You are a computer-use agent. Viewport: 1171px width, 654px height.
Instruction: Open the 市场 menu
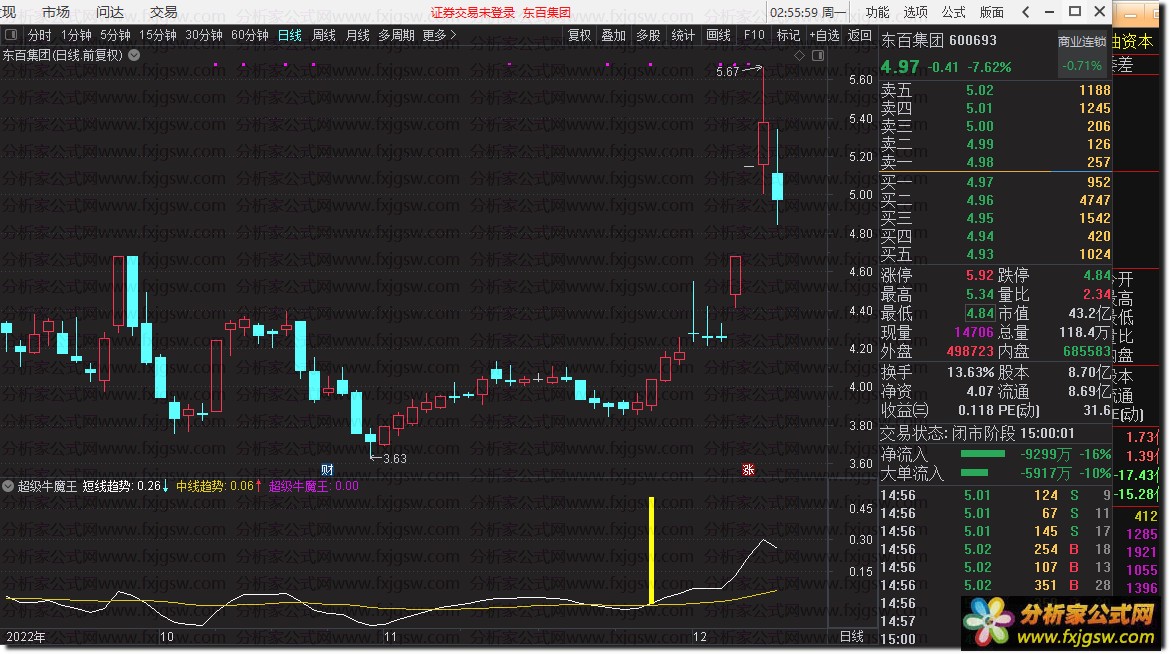[x=56, y=12]
